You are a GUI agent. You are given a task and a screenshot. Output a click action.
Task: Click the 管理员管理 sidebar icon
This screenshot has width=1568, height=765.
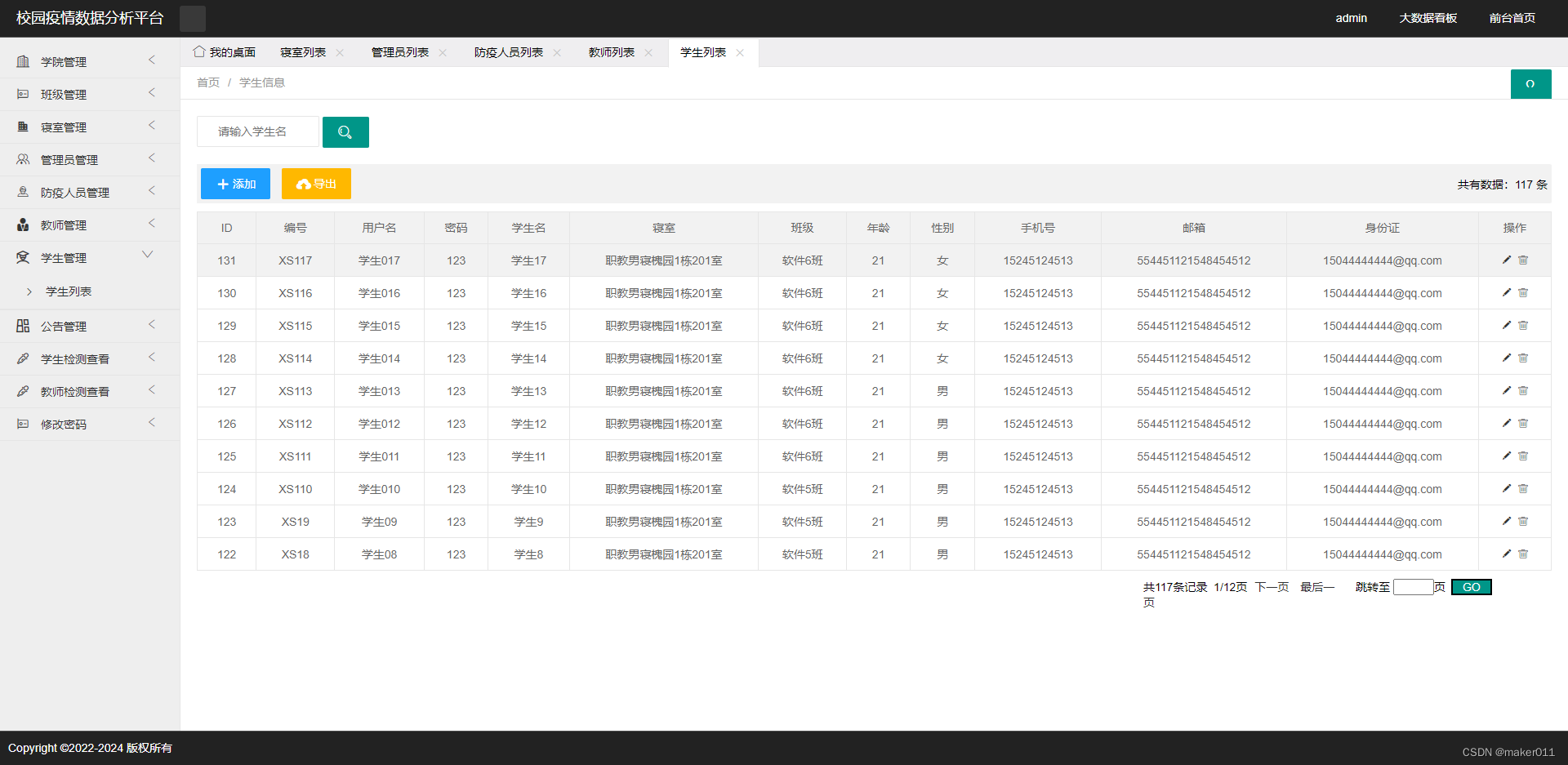point(23,160)
